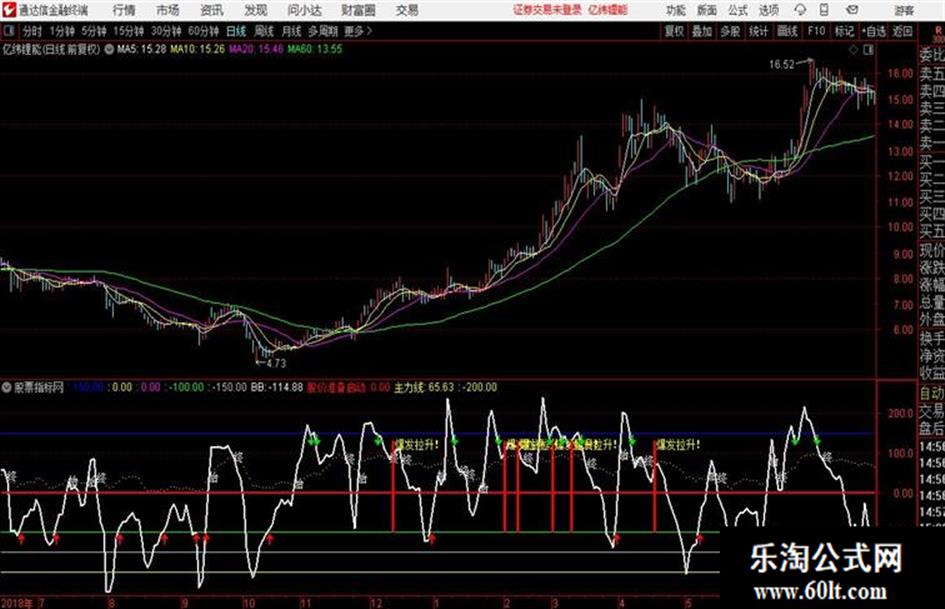
Task: Open the 资讯 menu
Action: coord(212,10)
